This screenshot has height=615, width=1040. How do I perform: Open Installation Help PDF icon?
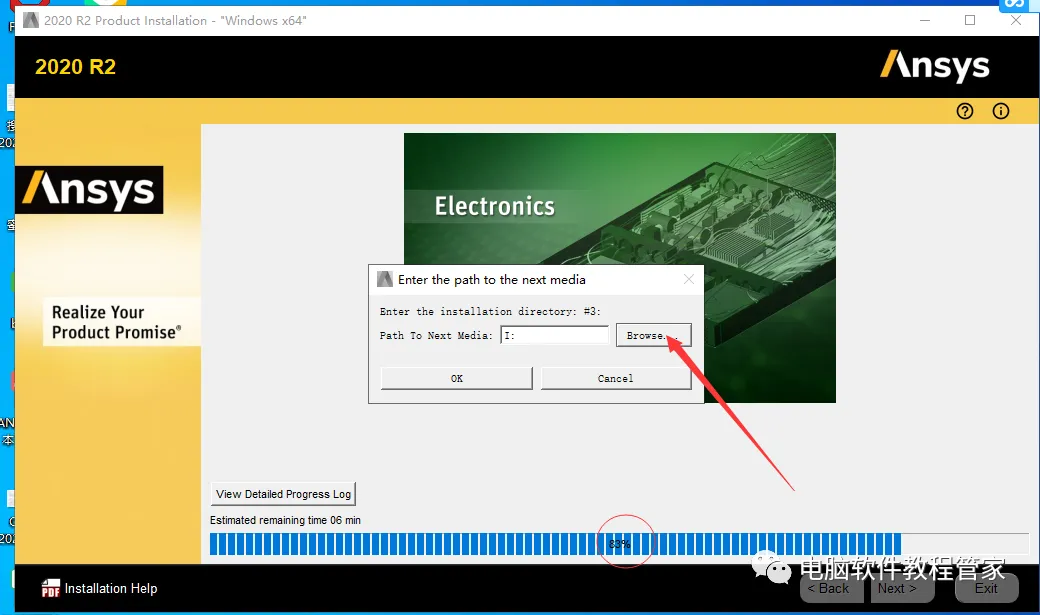point(50,588)
